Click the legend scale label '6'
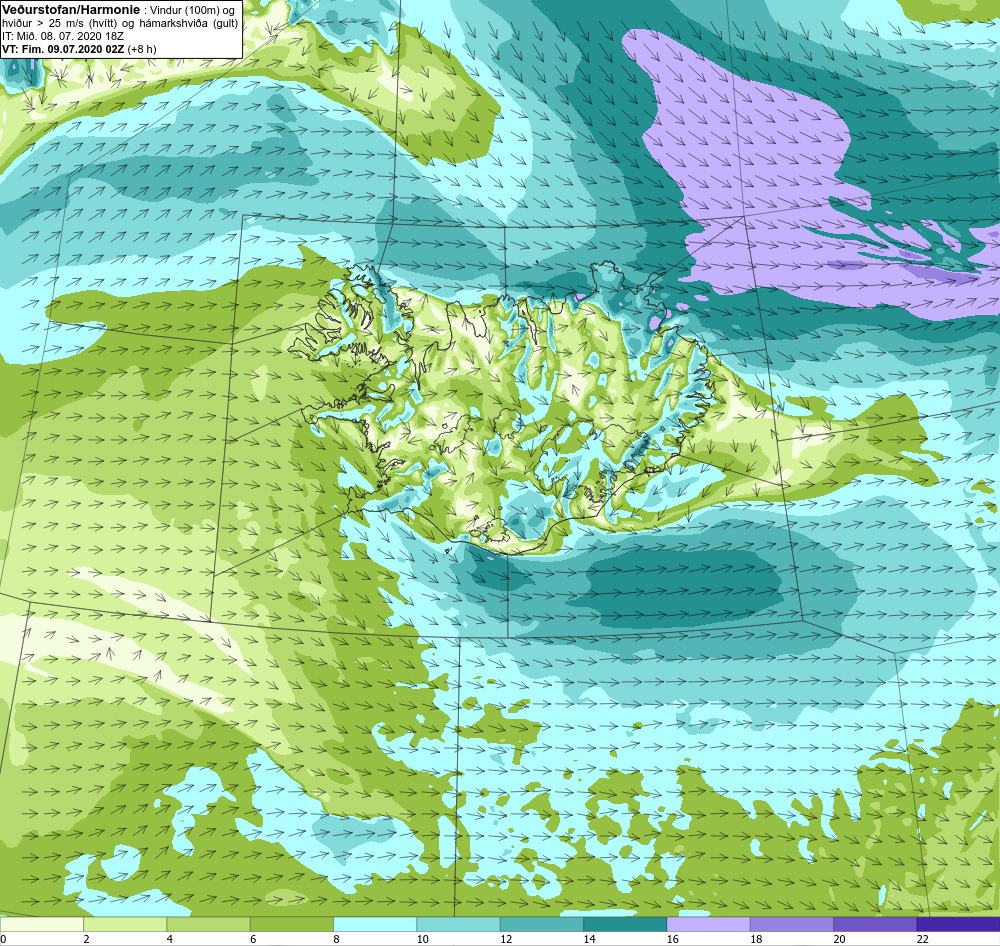Screen dimensions: 1000x946 [x=253, y=939]
